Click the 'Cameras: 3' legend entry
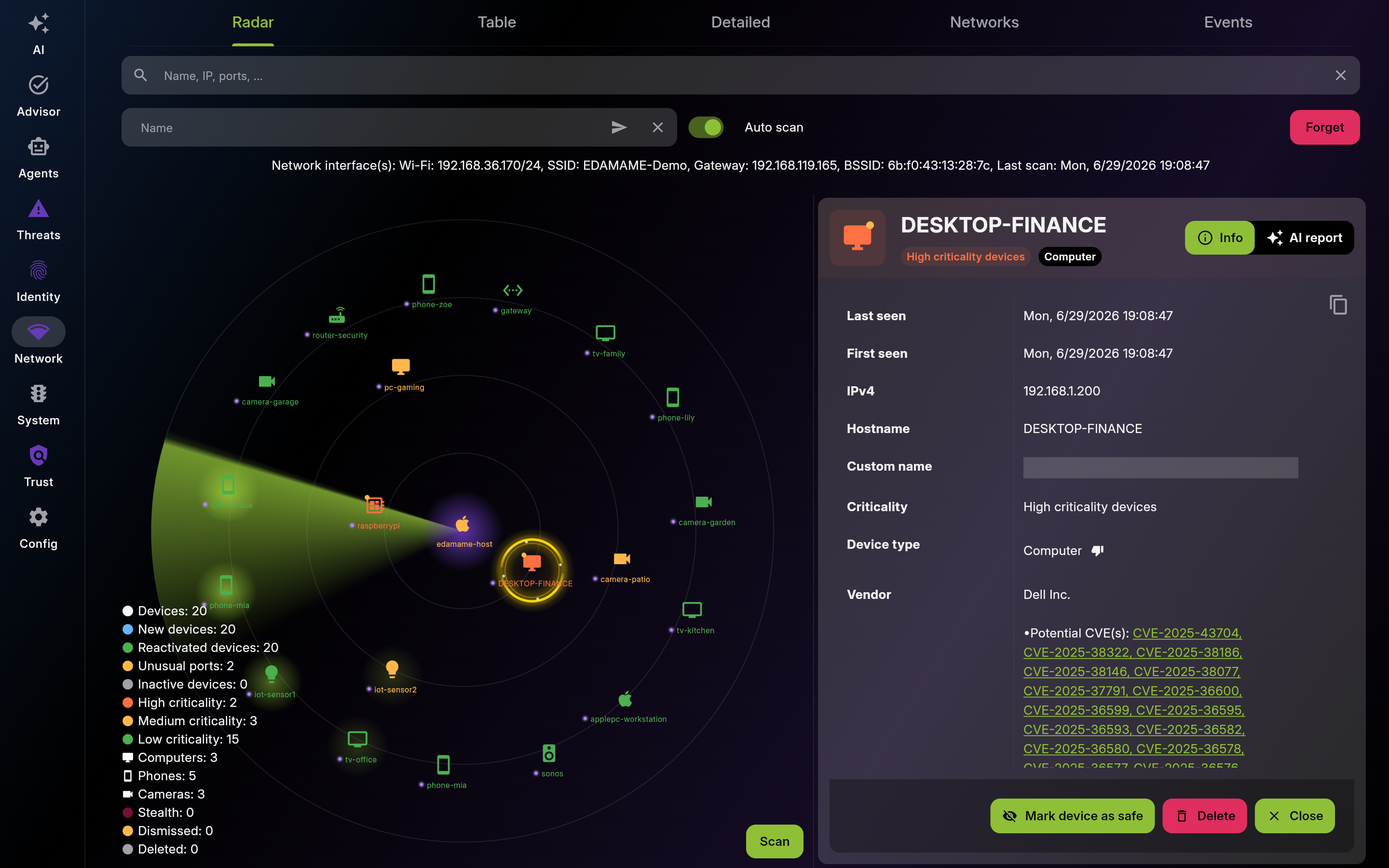This screenshot has height=868, width=1389. tap(163, 794)
